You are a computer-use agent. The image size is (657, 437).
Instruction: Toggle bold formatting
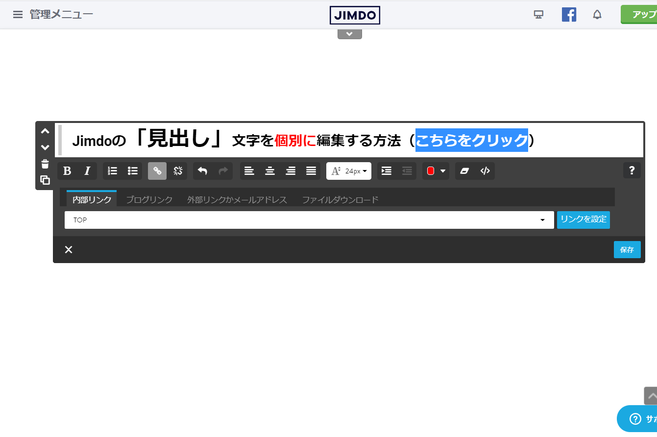tap(67, 171)
